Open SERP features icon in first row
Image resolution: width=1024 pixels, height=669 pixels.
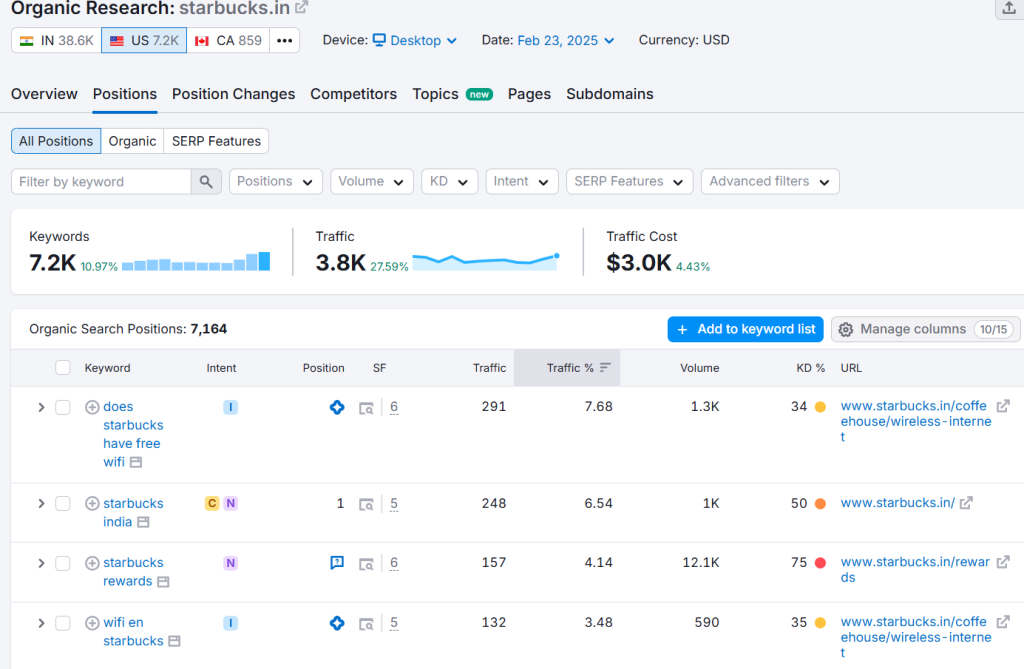coord(366,408)
